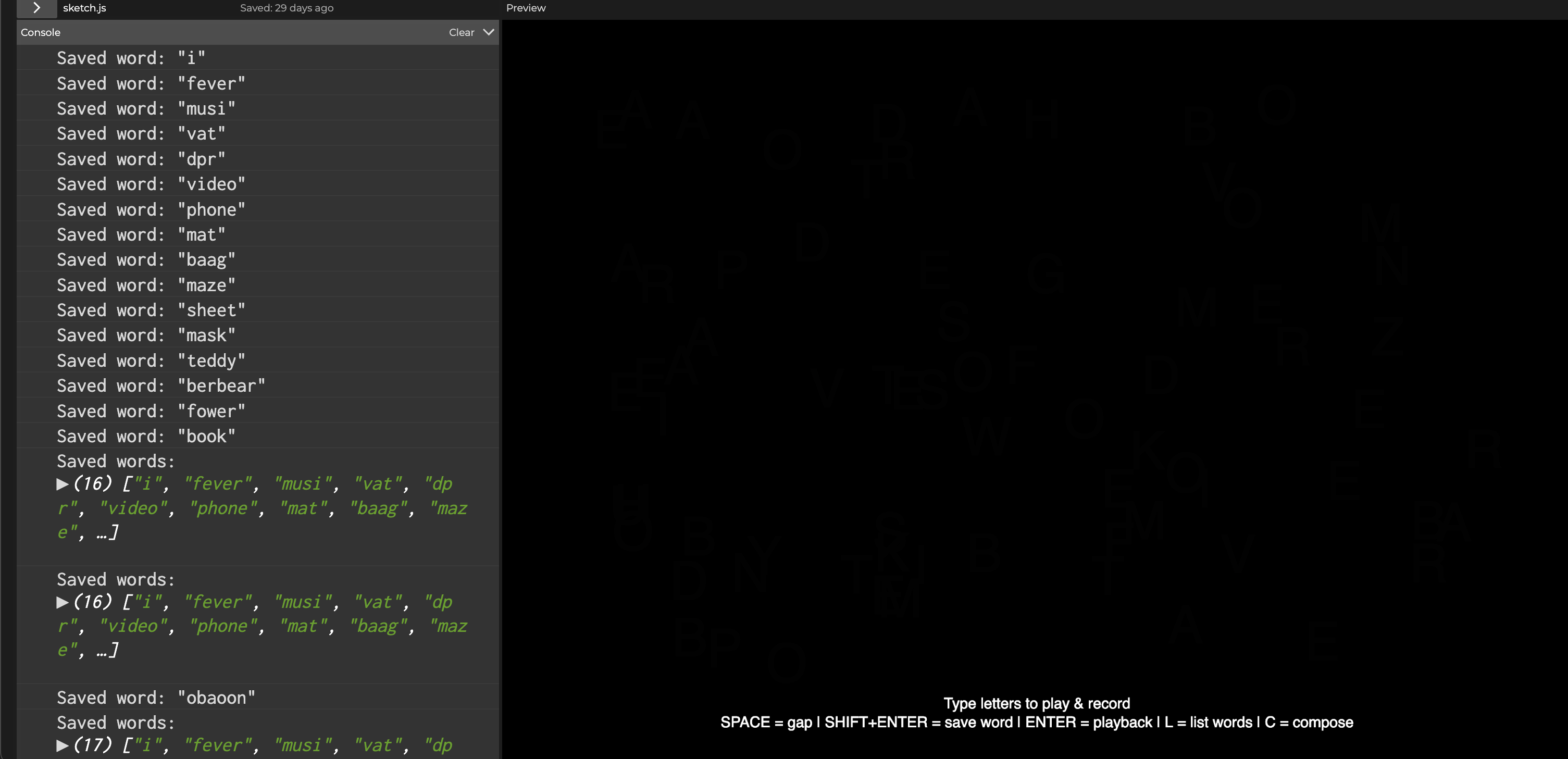Click the console line Saved word "berbear"
1568x759 pixels.
pos(160,386)
